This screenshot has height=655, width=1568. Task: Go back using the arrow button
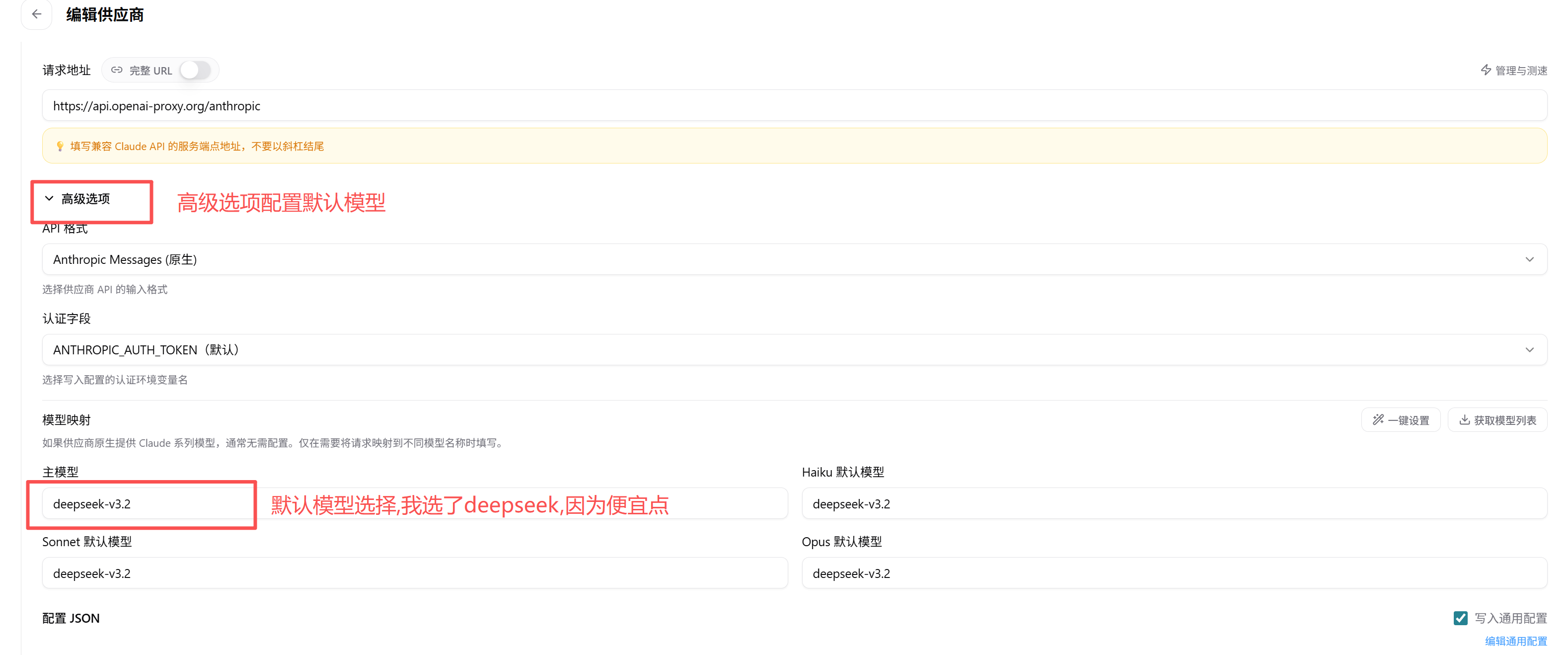click(37, 14)
